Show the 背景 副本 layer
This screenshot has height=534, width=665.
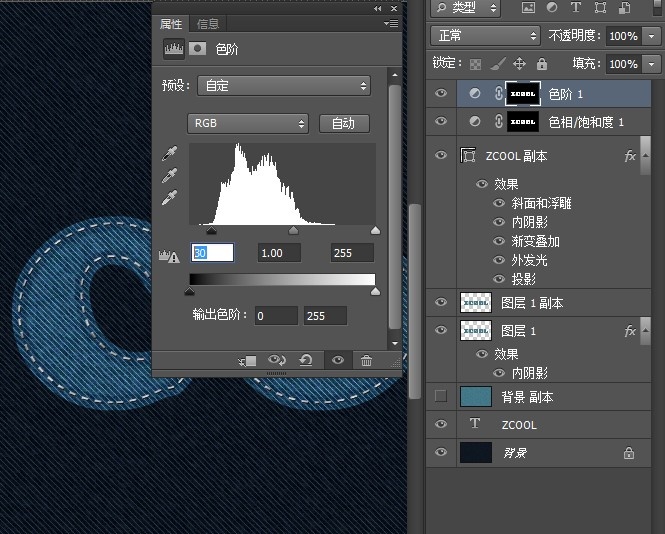tap(441, 397)
